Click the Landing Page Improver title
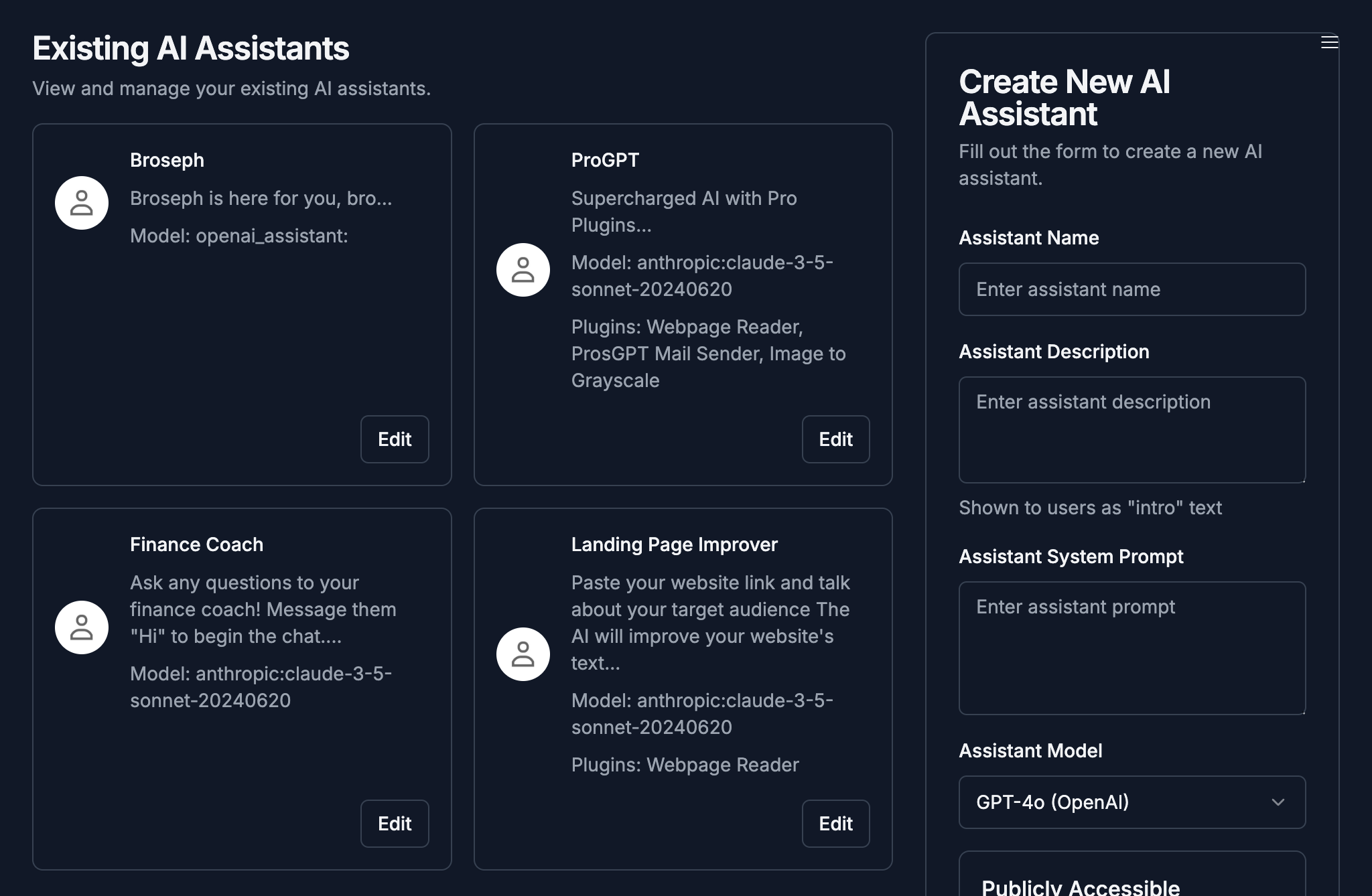Viewport: 1372px width, 896px height. 674,545
